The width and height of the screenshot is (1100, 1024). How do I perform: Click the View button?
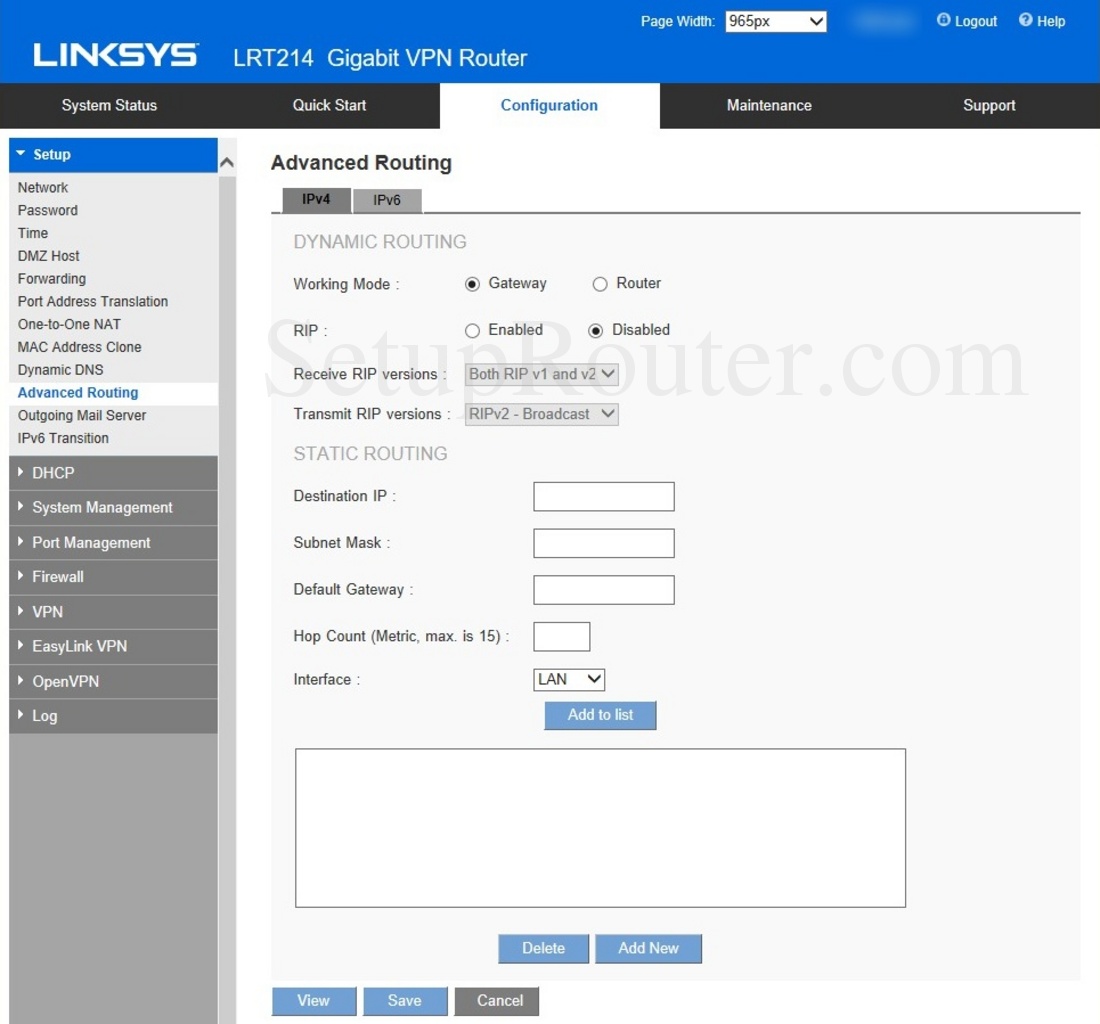click(x=314, y=1002)
